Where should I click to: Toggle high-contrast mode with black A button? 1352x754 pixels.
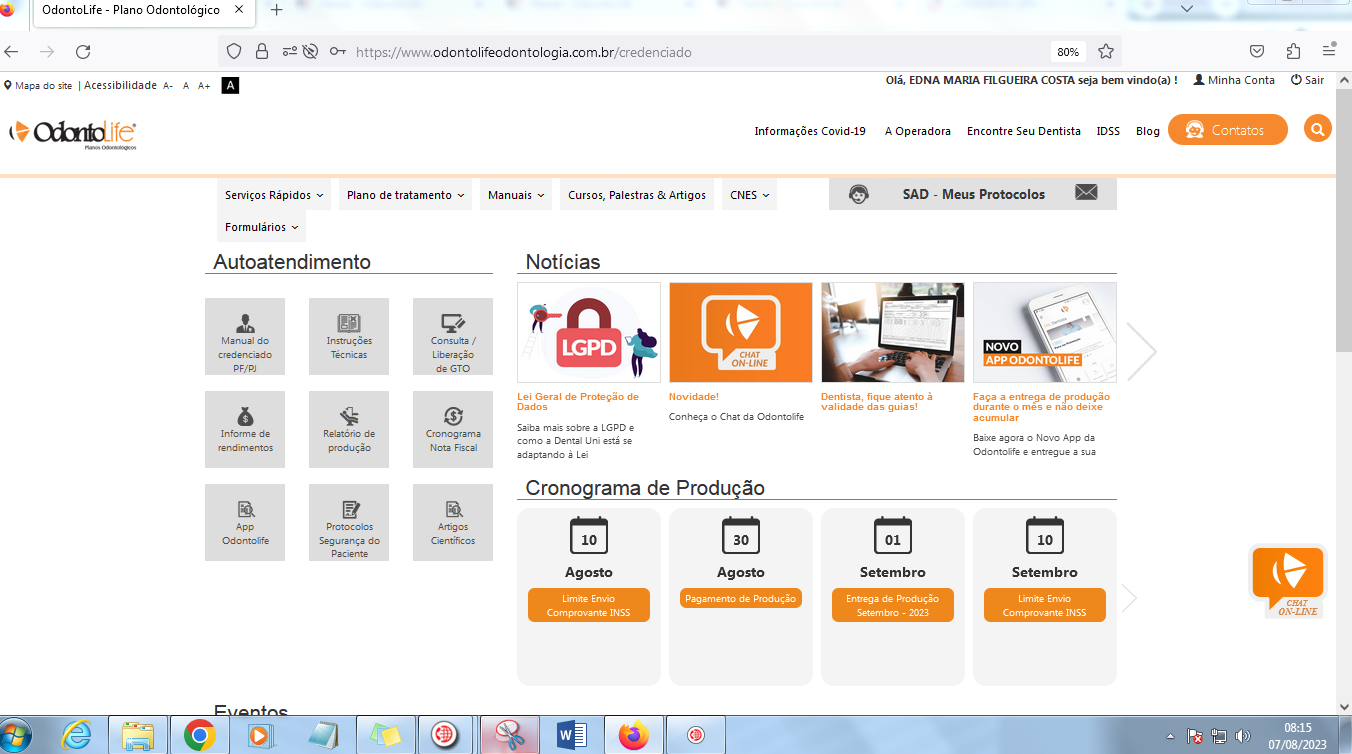pyautogui.click(x=230, y=86)
